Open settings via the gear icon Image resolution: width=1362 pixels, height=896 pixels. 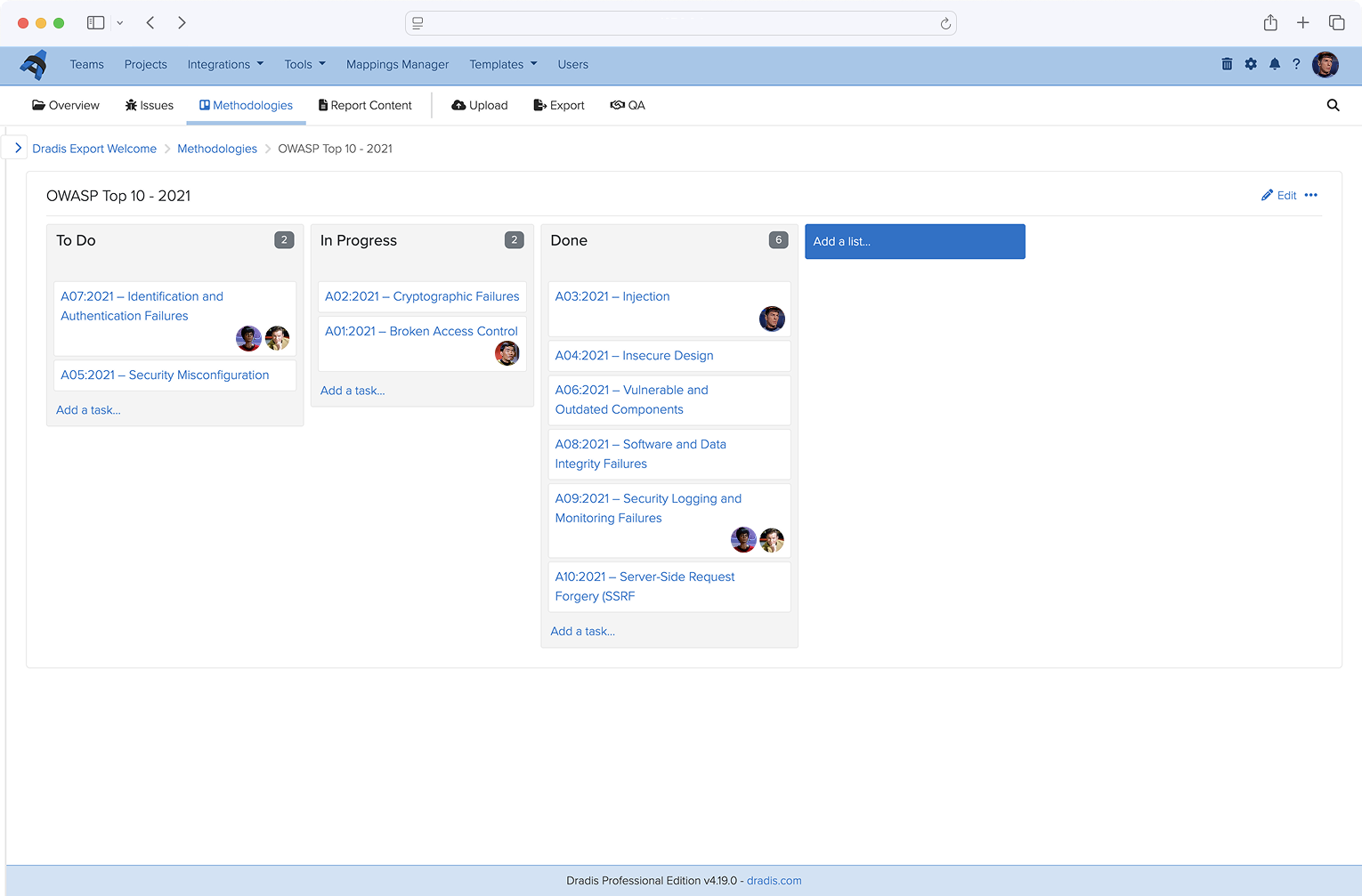point(1251,64)
